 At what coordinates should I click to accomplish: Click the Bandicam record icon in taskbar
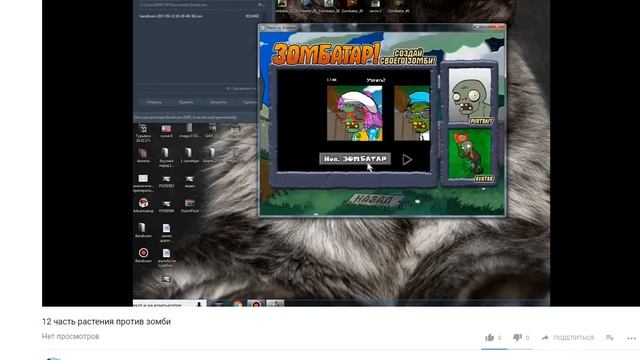click(x=256, y=304)
